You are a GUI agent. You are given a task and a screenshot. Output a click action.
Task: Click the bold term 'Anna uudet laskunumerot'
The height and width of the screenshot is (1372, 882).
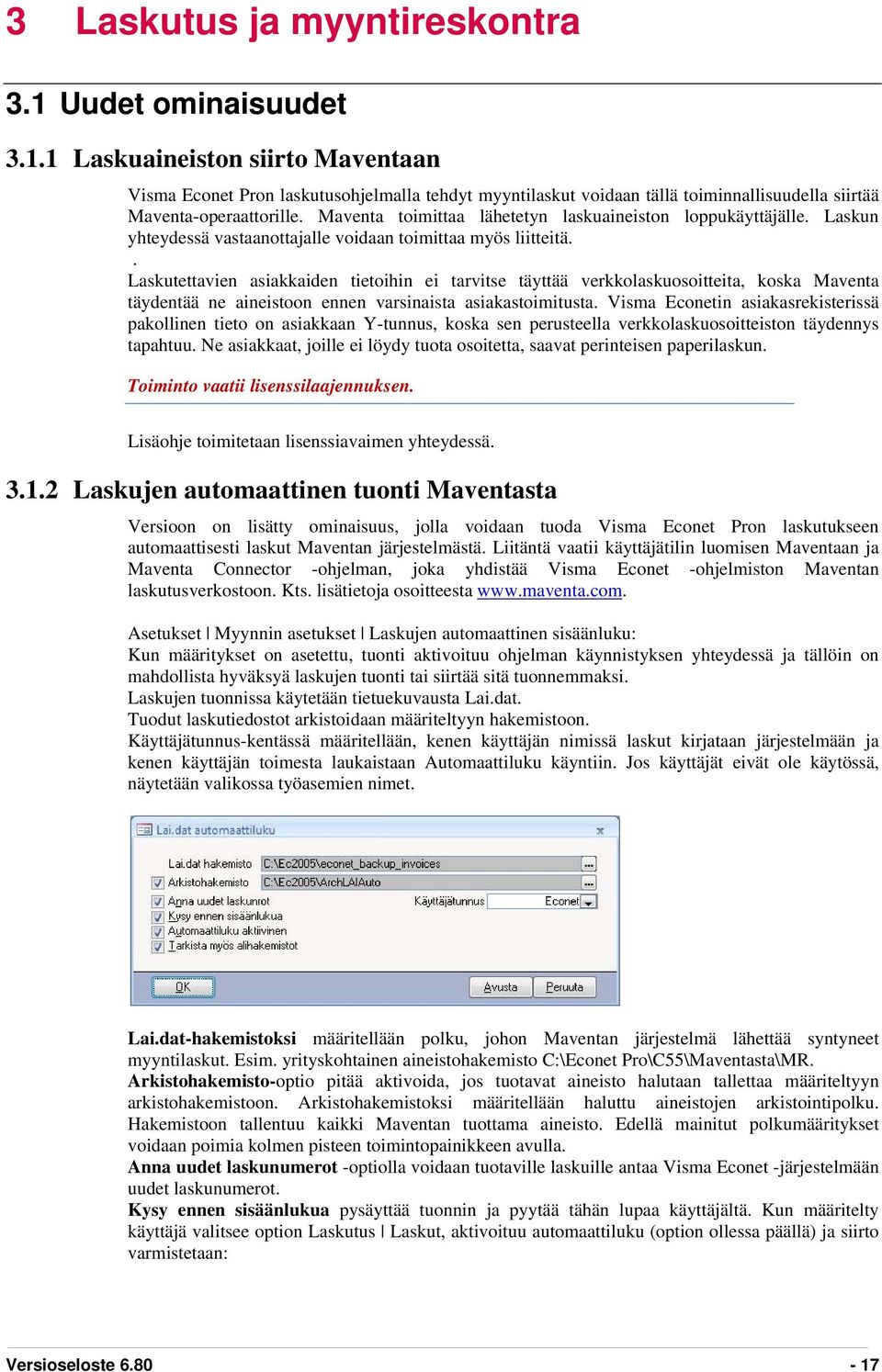(x=232, y=1167)
